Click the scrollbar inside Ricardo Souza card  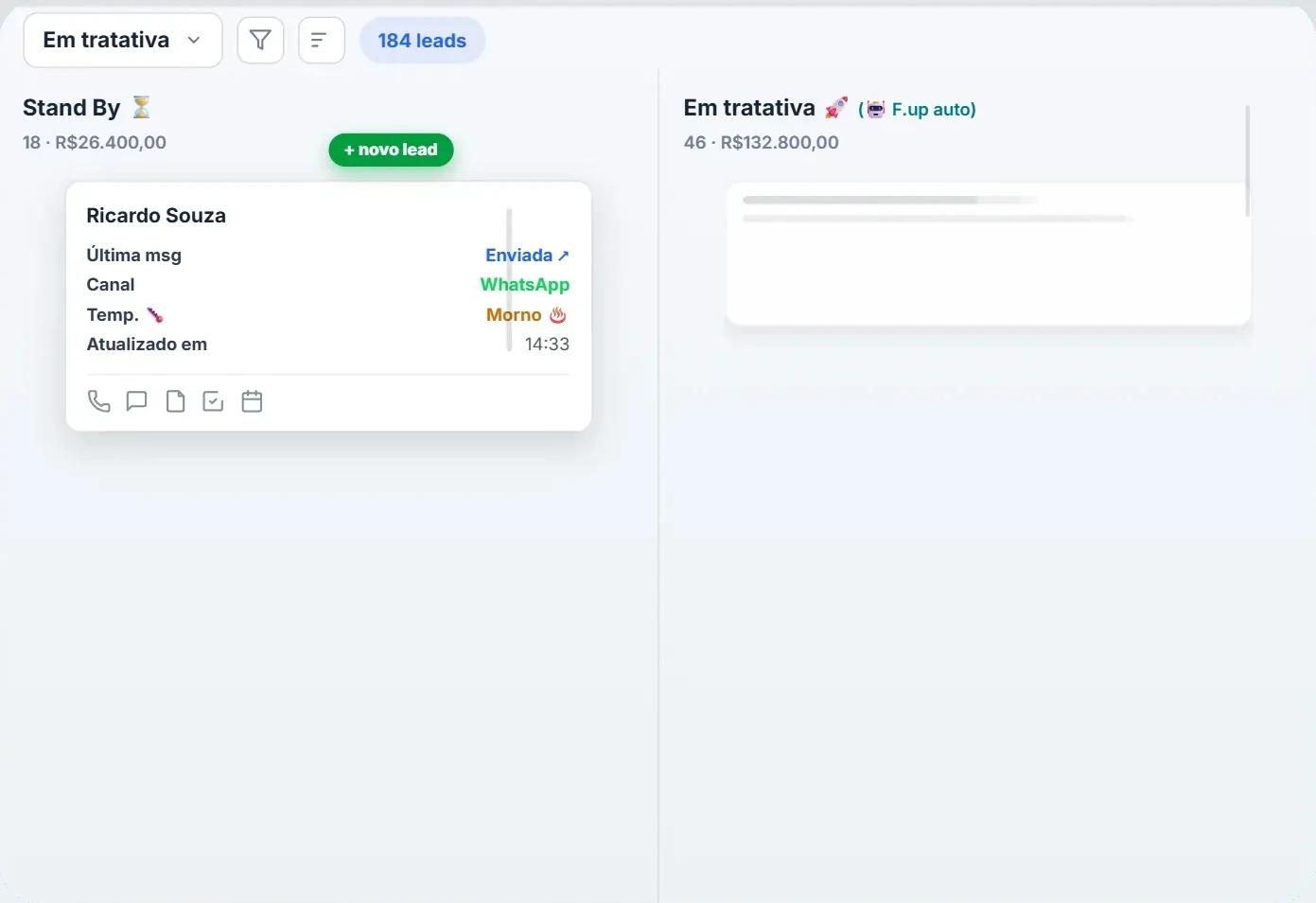coord(509,280)
